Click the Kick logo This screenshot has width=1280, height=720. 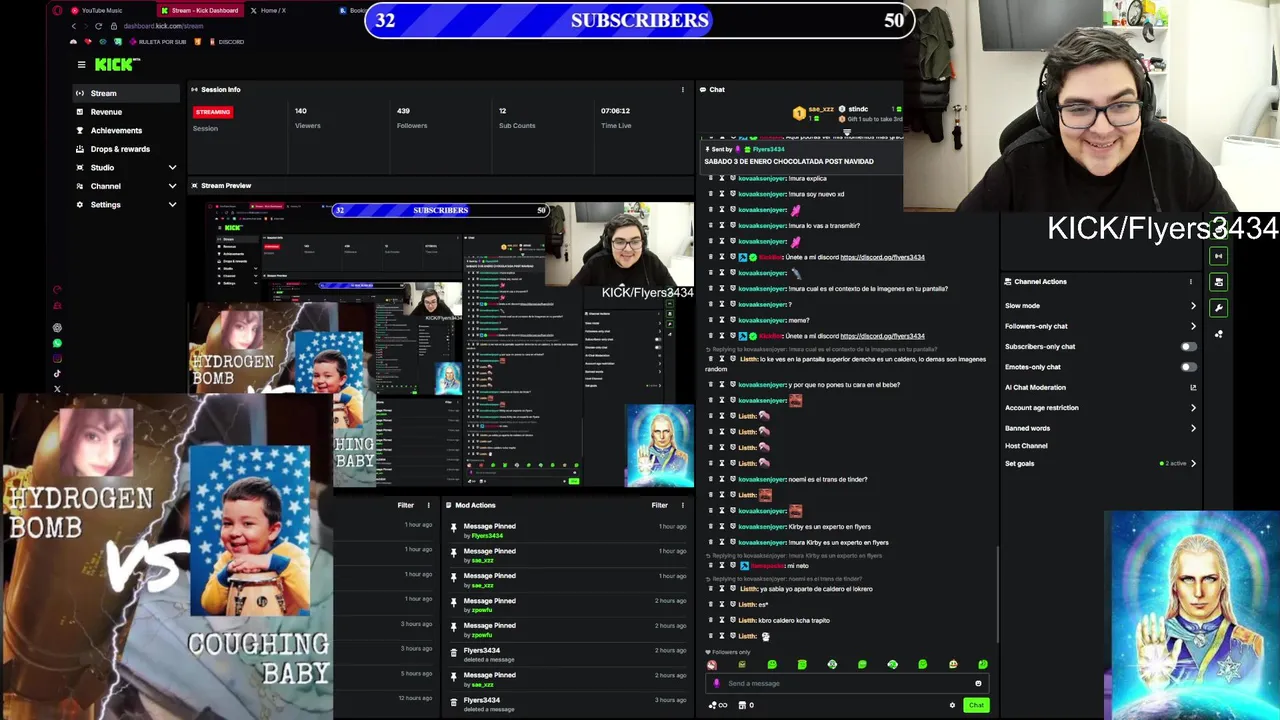[117, 64]
